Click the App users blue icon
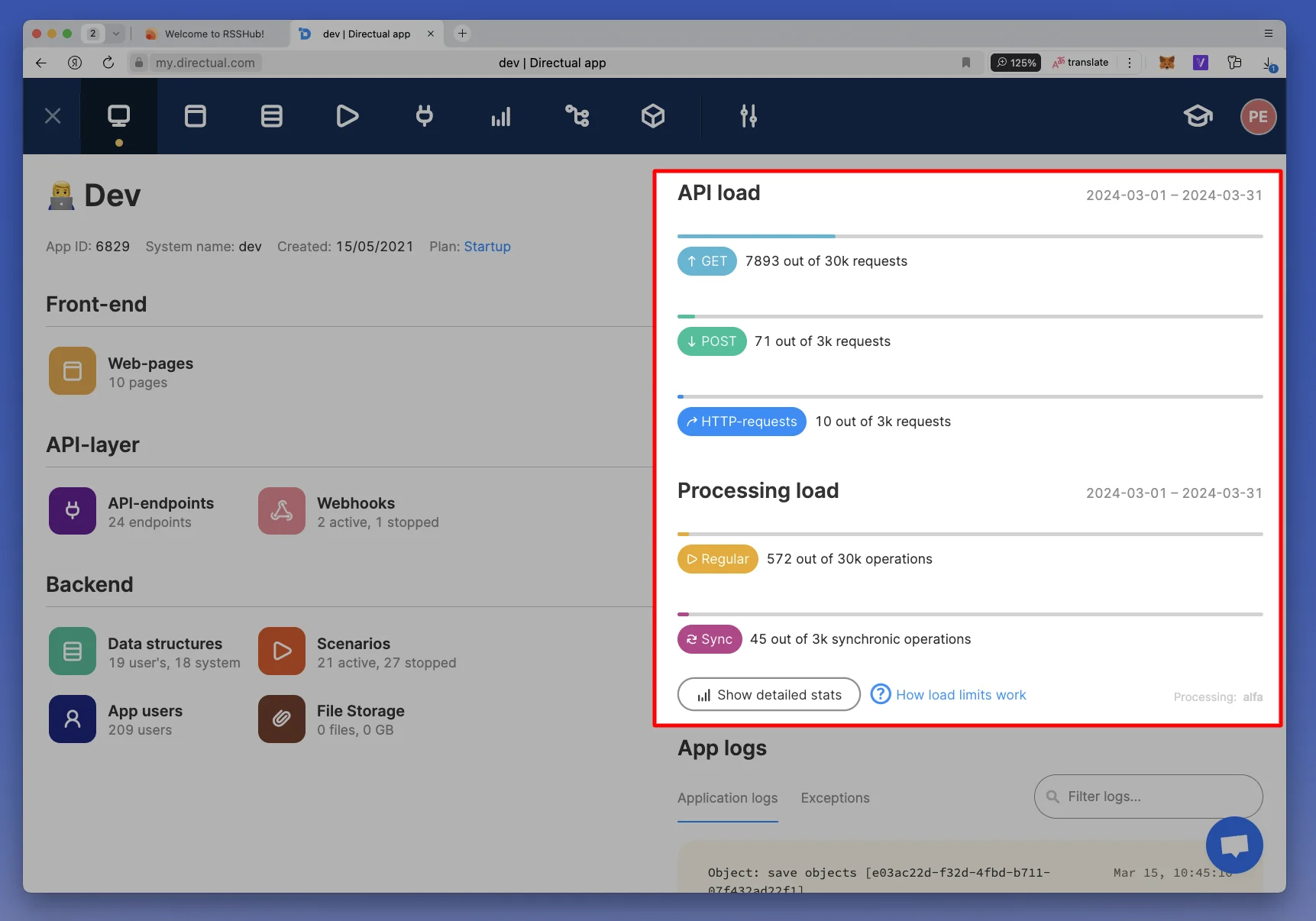The width and height of the screenshot is (1316, 921). [73, 719]
